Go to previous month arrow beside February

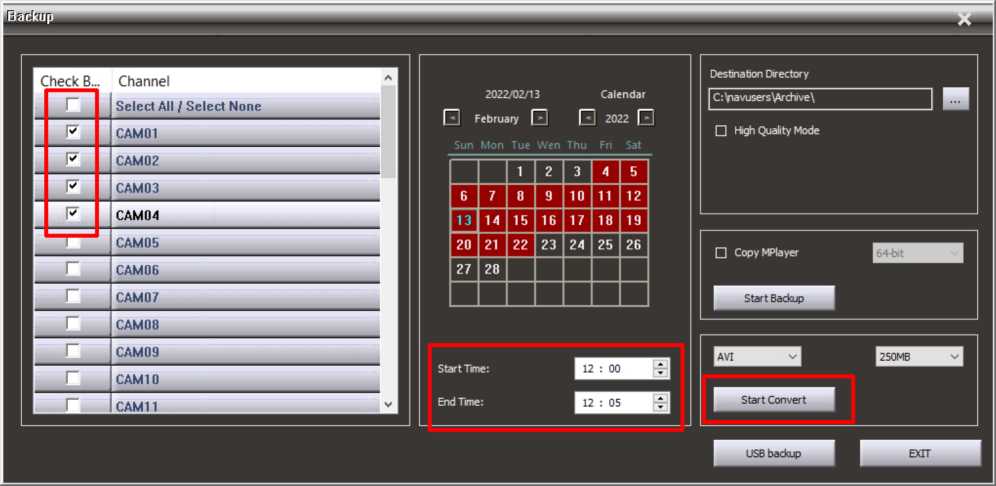pos(453,118)
